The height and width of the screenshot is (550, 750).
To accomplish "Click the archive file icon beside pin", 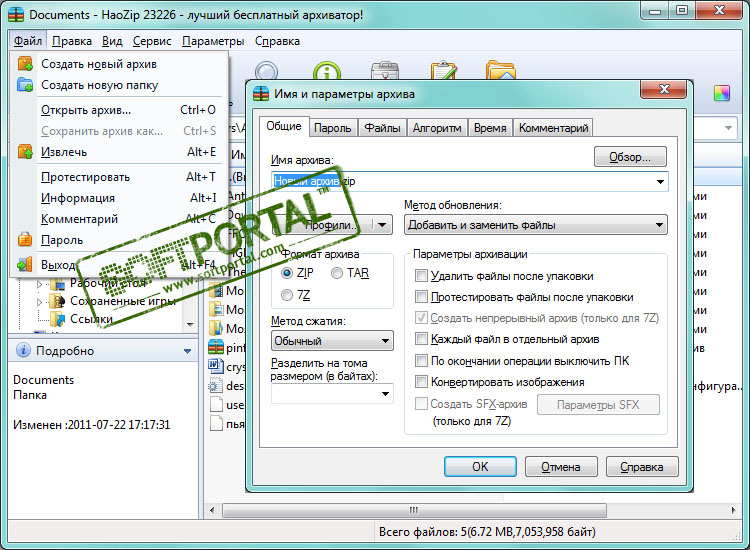I will tap(216, 347).
